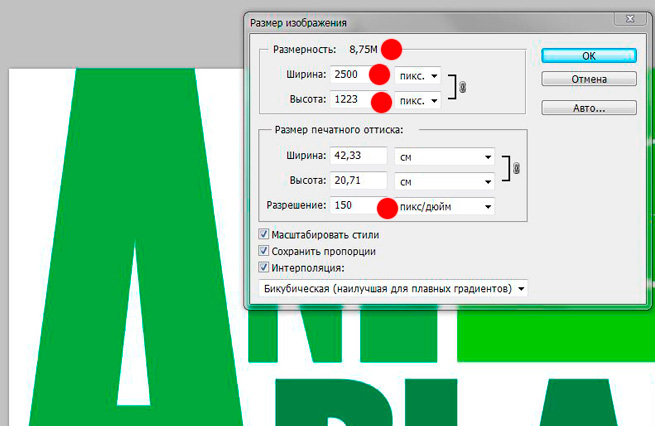Uncheck the Интерполяция checkbox
Image resolution: width=655 pixels, height=426 pixels.
click(264, 268)
